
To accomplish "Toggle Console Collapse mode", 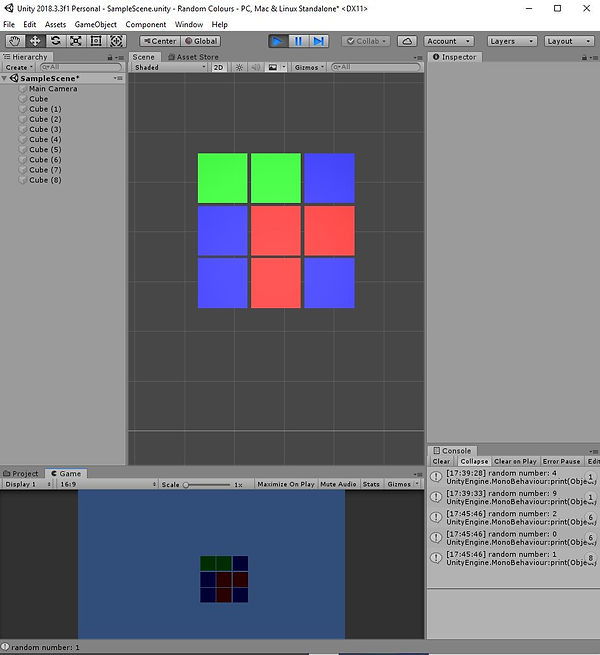I will click(x=474, y=462).
